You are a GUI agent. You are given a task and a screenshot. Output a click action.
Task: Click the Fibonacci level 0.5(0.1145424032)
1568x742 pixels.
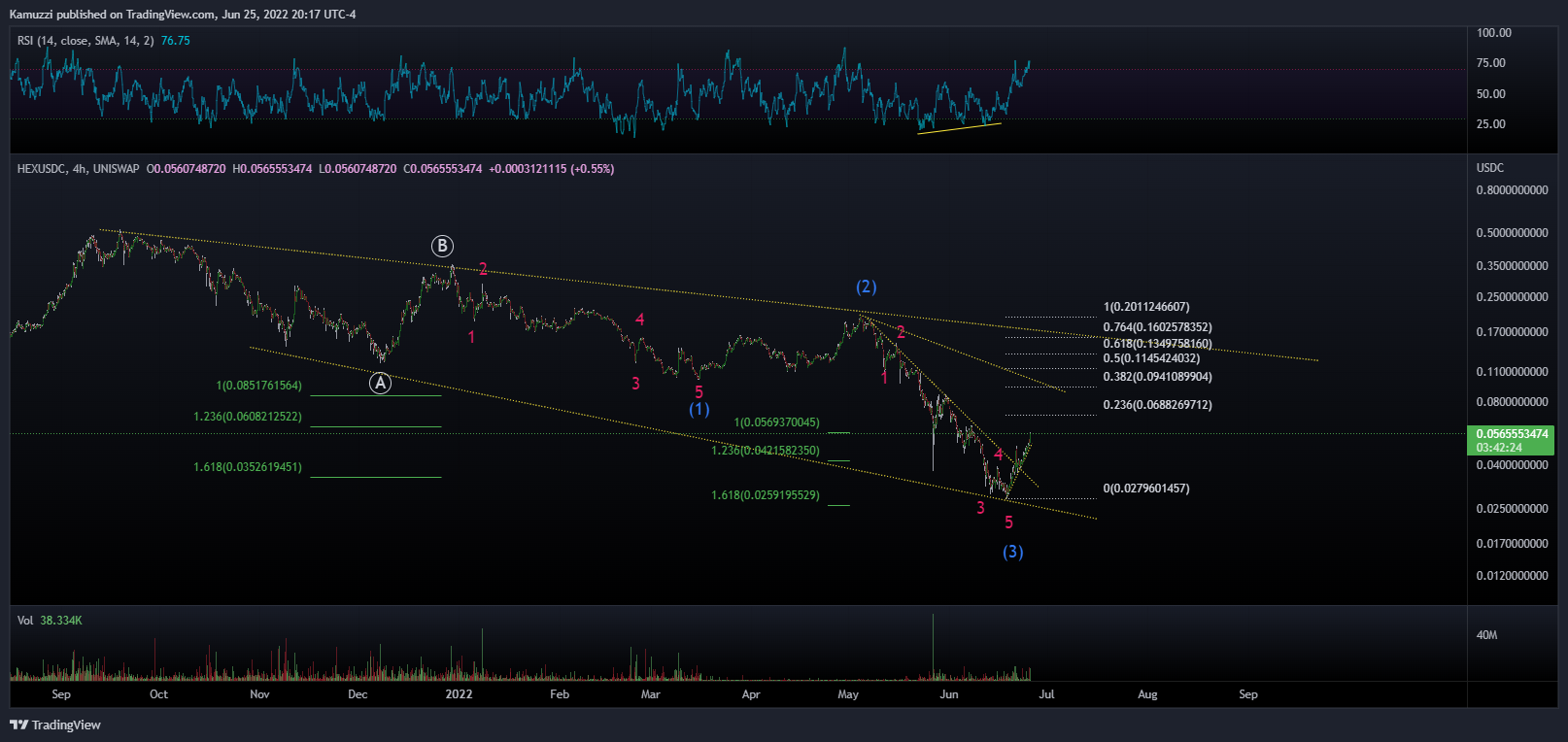pos(1151,358)
